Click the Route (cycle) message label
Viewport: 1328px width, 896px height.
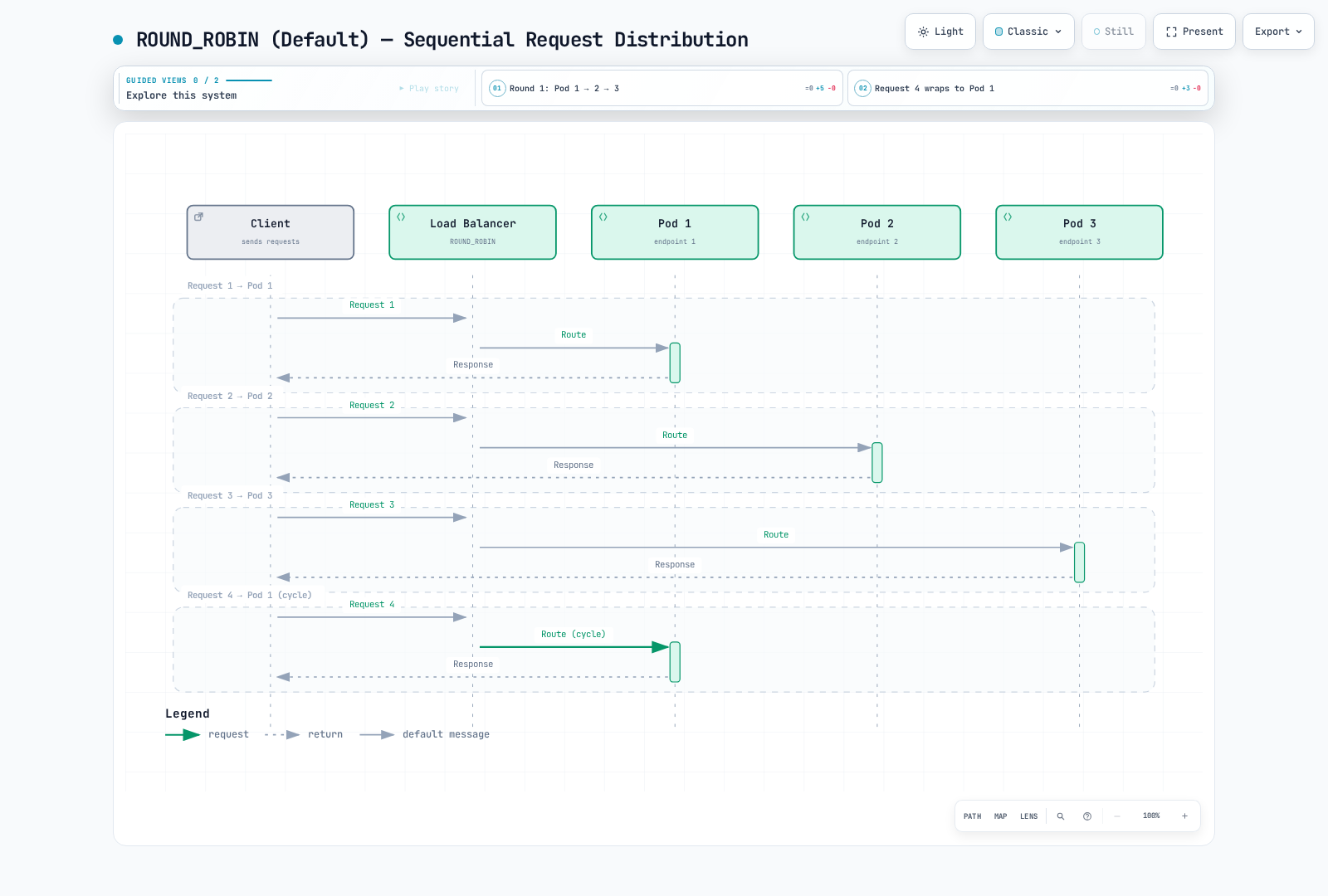click(574, 635)
